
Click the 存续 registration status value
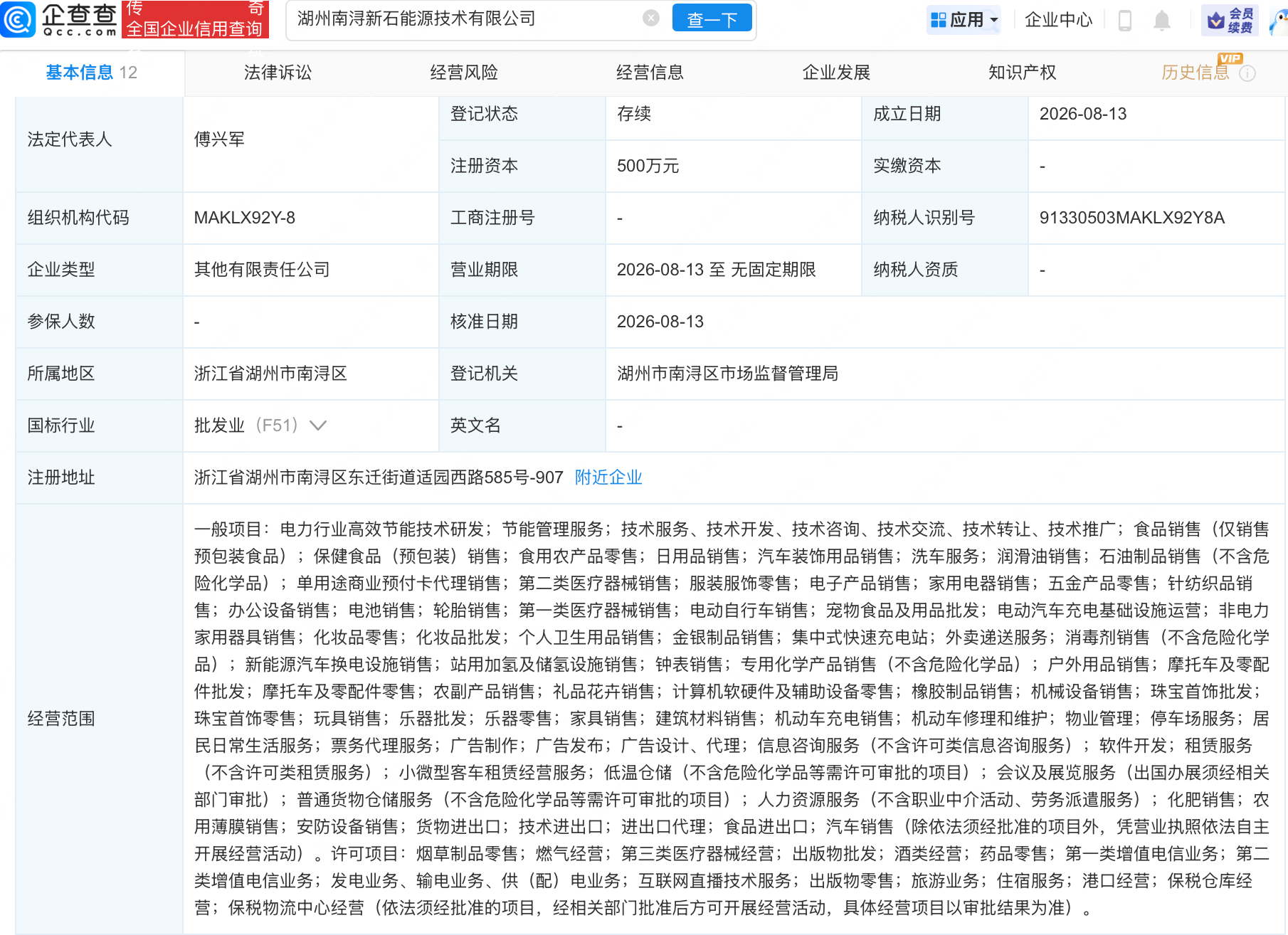point(634,114)
